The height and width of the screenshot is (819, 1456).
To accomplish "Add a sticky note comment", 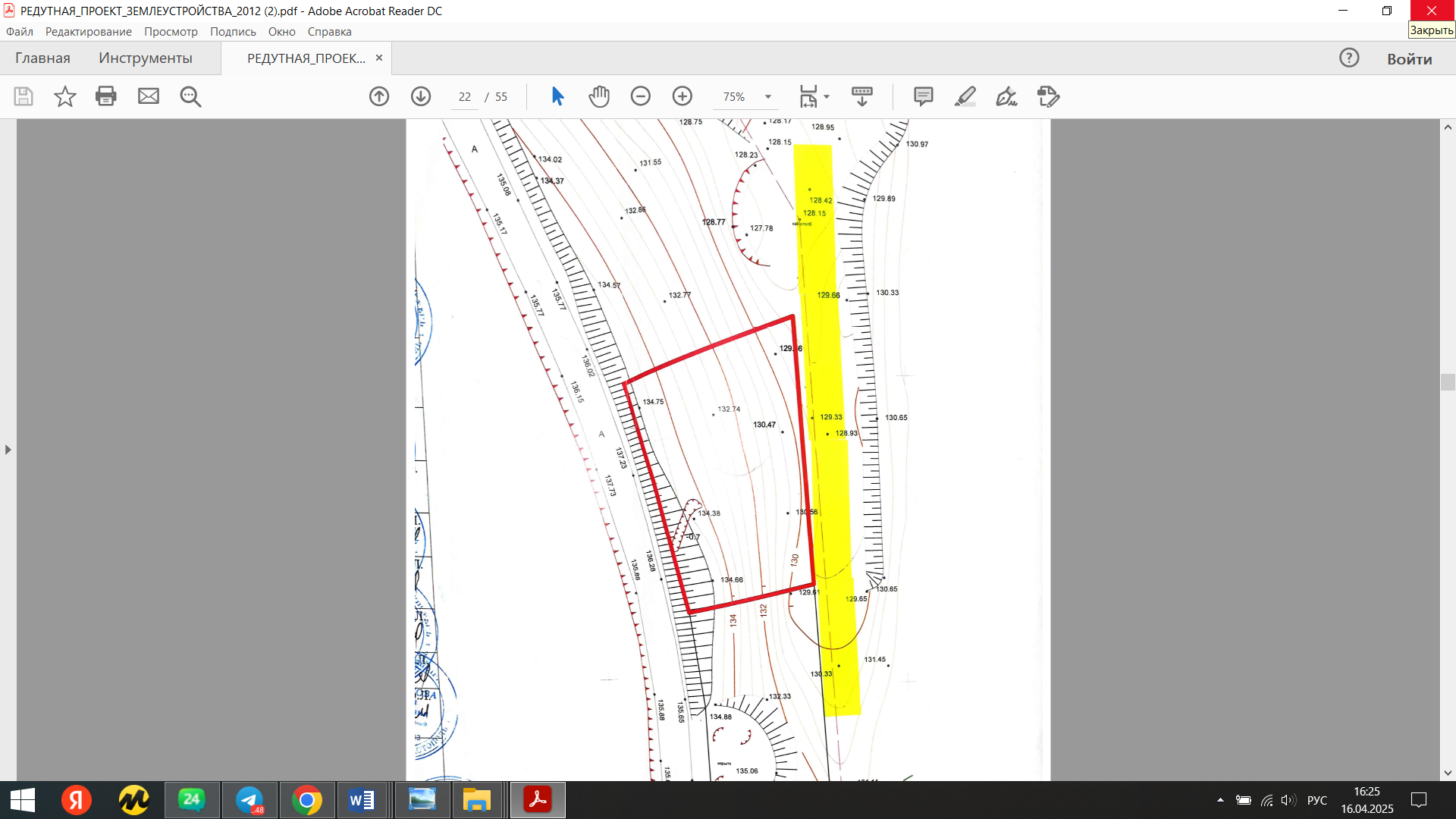I will (x=923, y=96).
